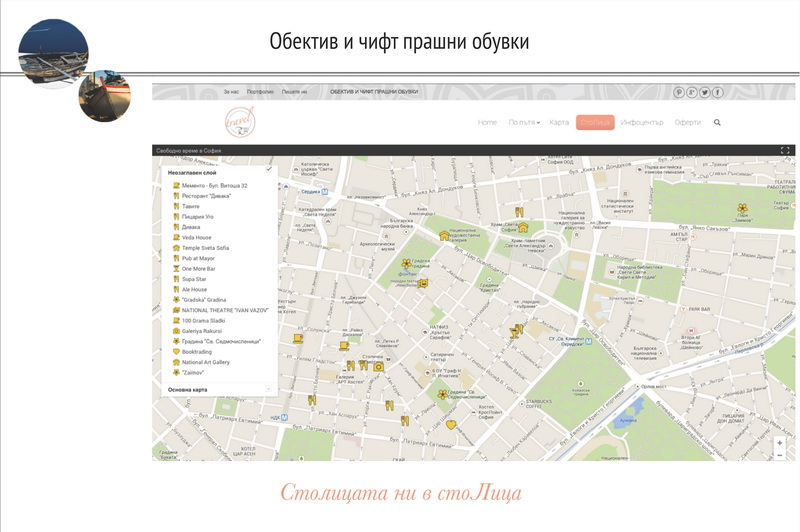Zoom out on the map
800x532 pixels.
(x=780, y=455)
